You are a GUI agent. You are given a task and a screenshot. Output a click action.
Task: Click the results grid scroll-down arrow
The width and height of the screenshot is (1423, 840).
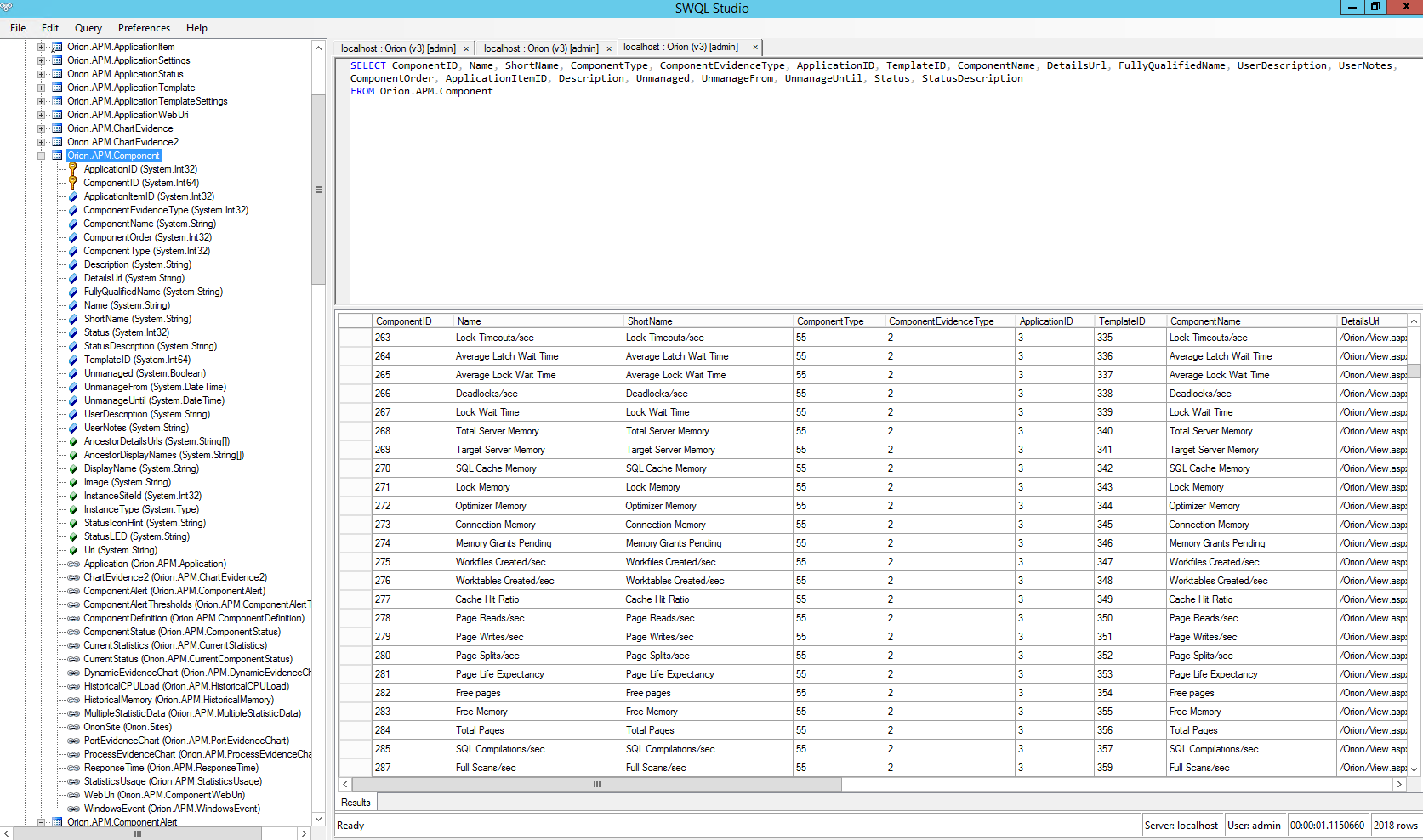[1414, 769]
